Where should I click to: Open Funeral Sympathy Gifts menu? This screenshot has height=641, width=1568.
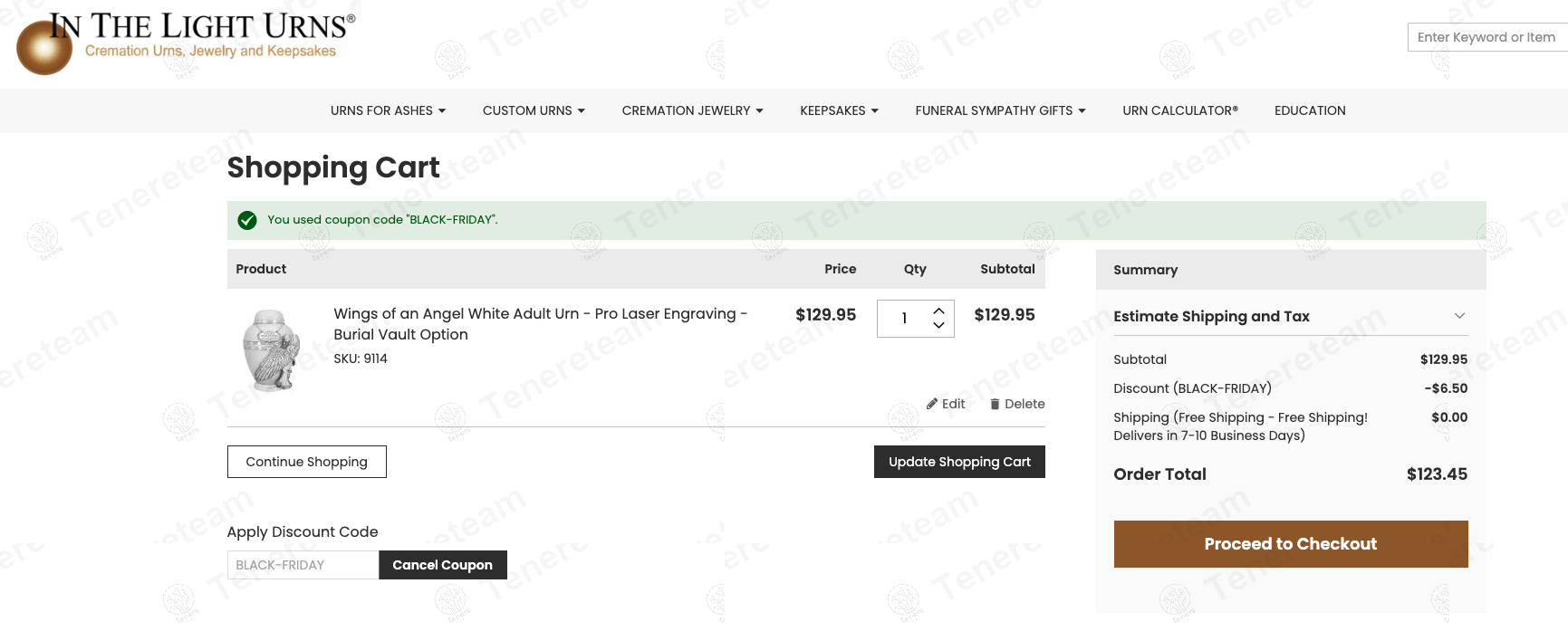[x=1000, y=110]
